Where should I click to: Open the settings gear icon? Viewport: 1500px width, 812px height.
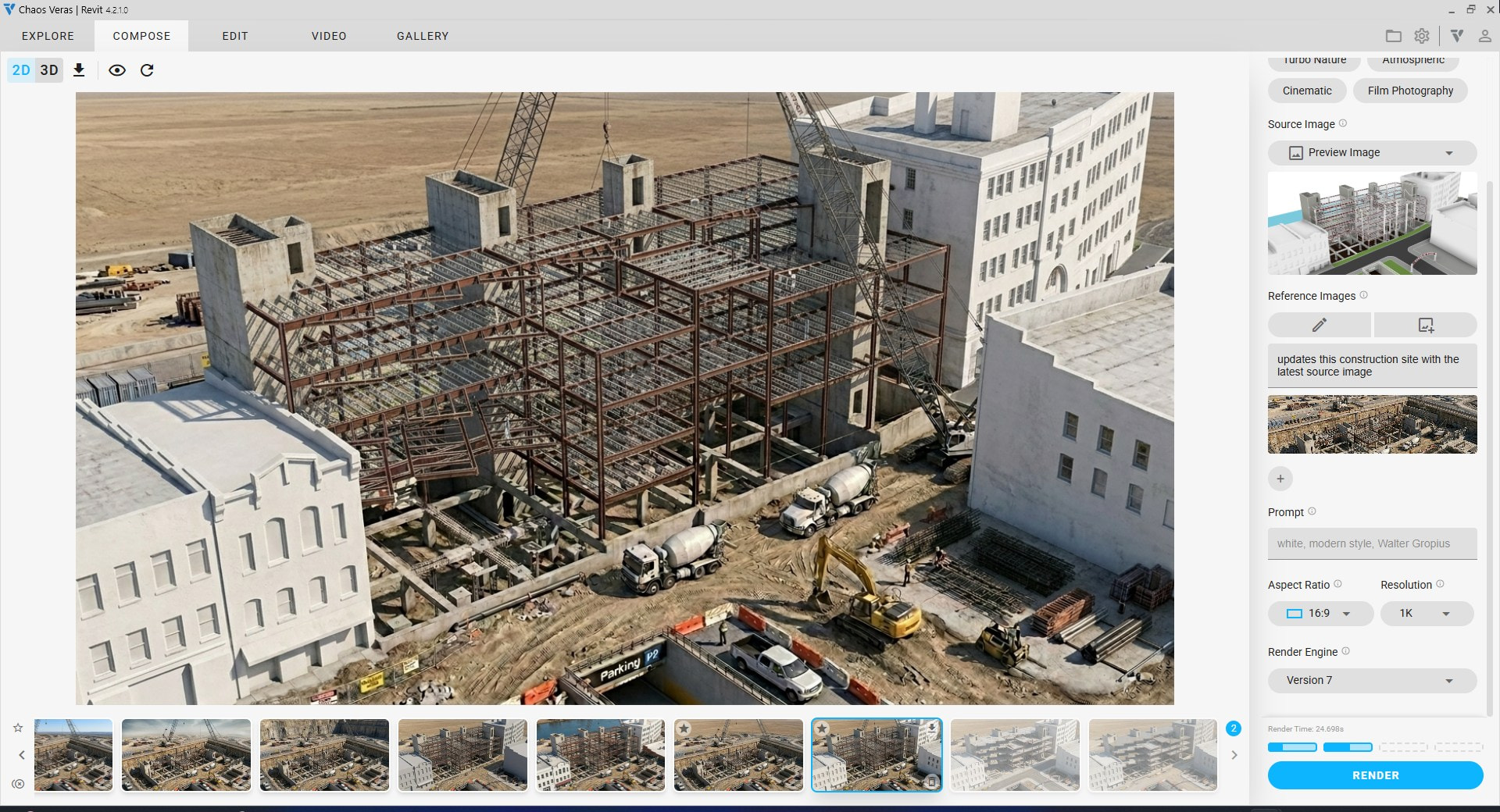(1422, 36)
